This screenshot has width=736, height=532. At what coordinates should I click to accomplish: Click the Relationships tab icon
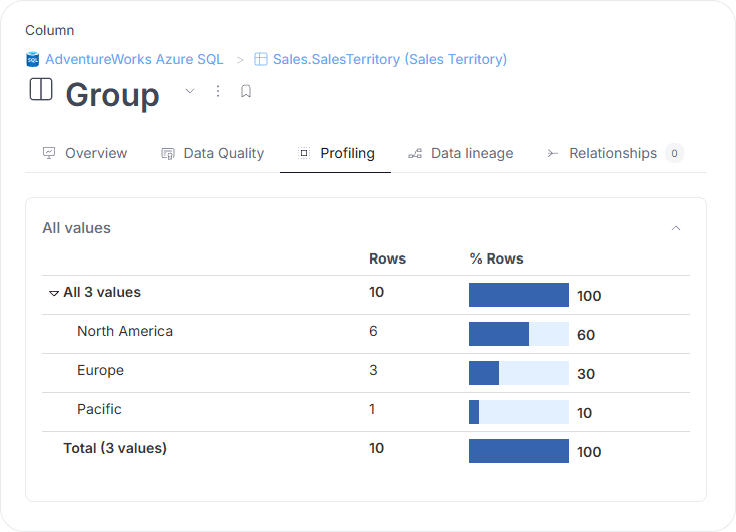tap(552, 153)
